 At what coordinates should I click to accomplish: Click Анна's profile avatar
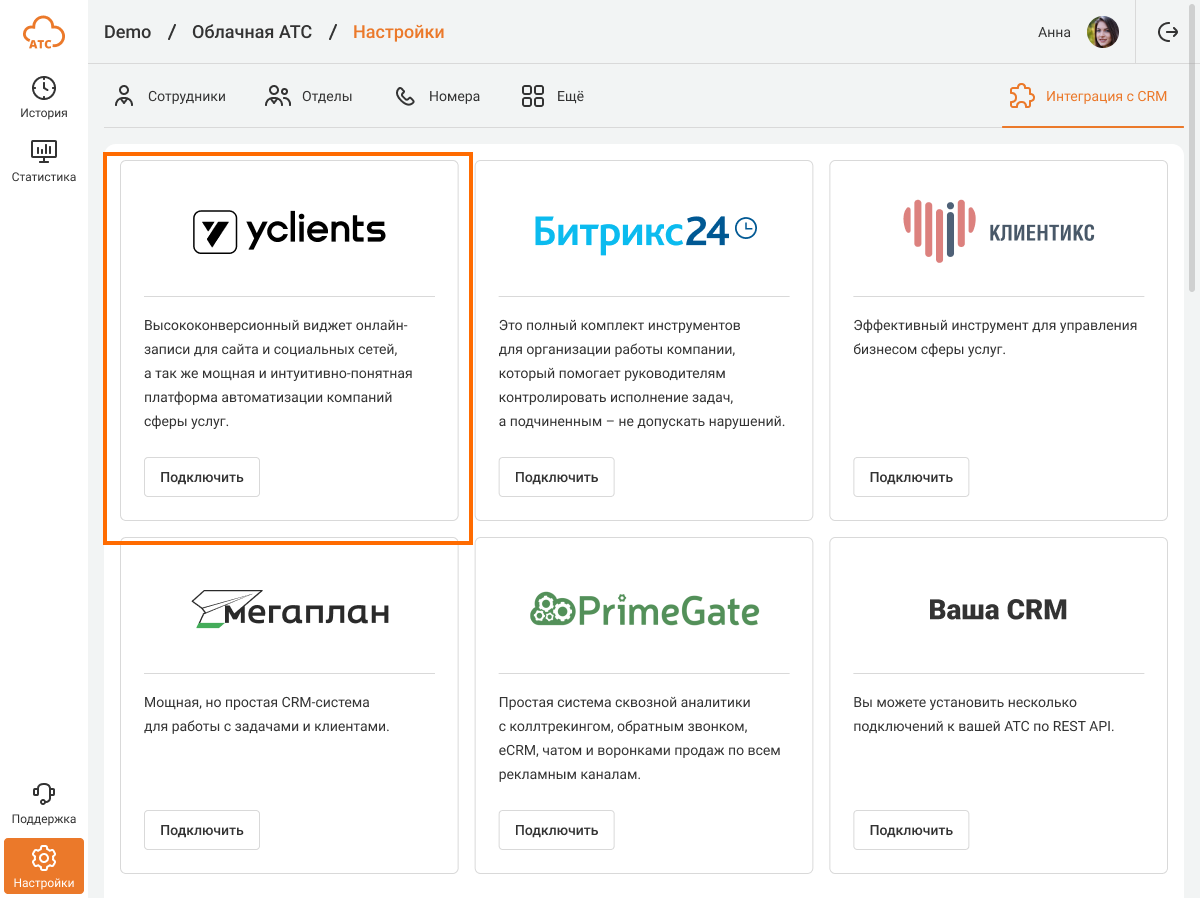1102,32
